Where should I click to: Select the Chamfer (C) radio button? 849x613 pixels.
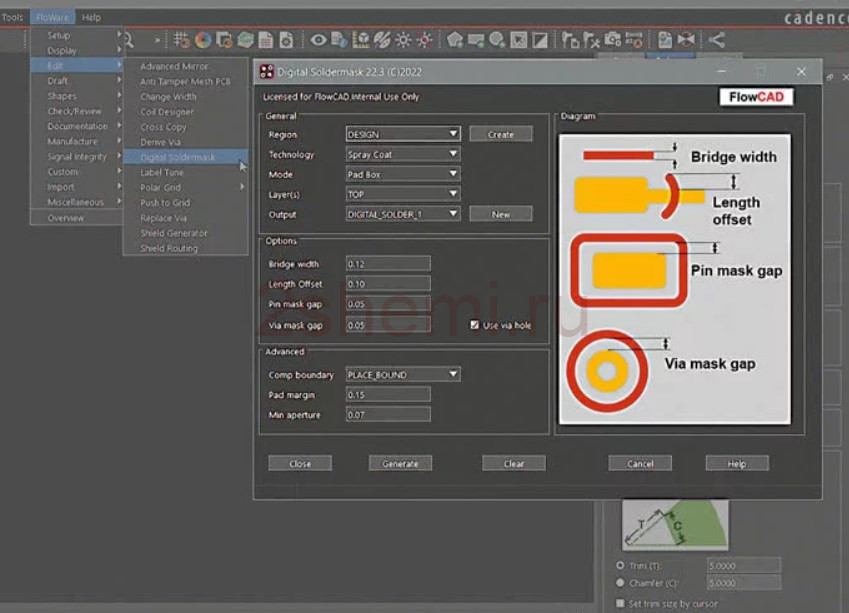(621, 583)
